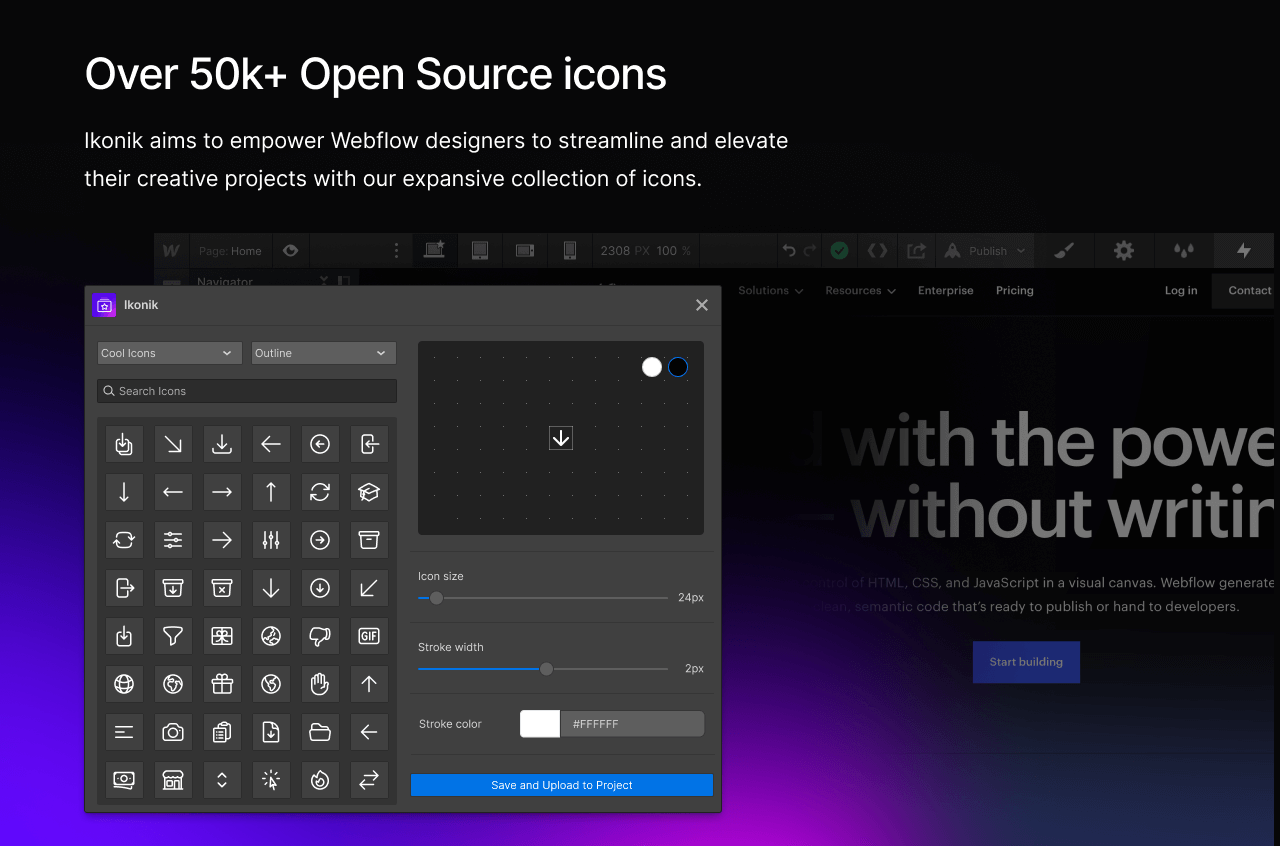Select the circled left arrow icon
This screenshot has width=1280, height=846.
point(320,444)
